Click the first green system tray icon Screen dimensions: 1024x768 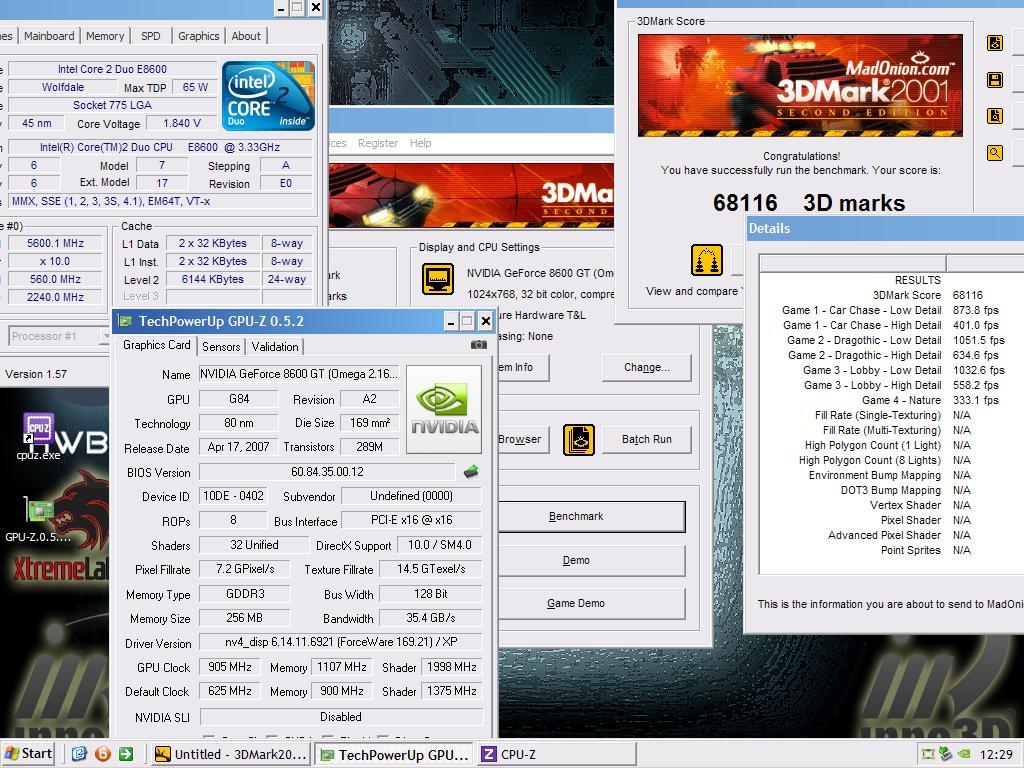pos(928,754)
